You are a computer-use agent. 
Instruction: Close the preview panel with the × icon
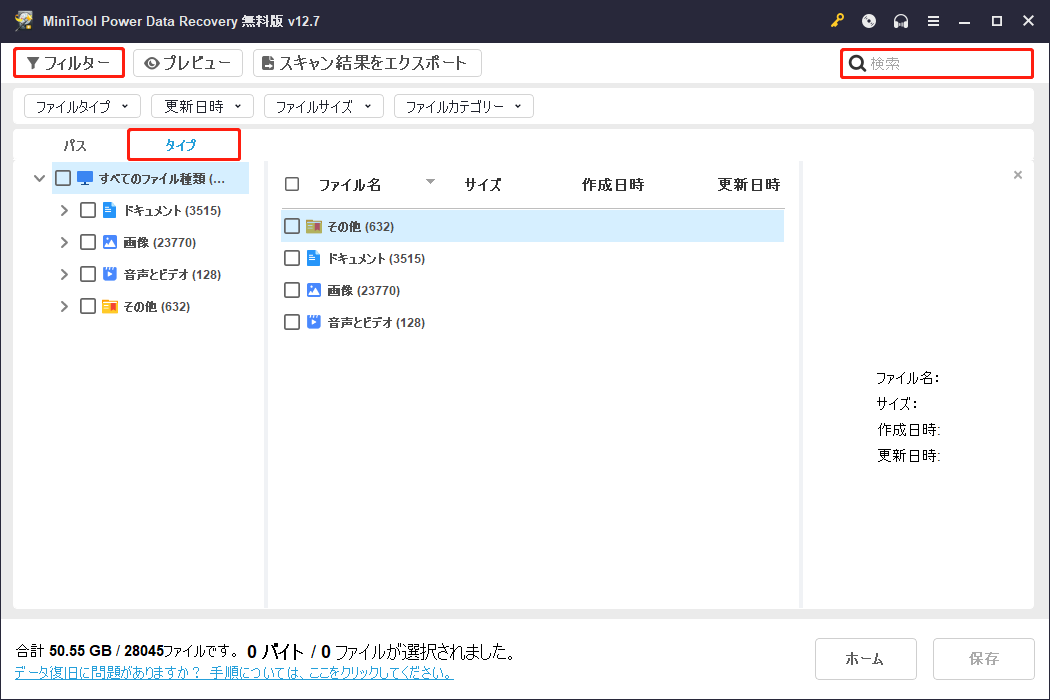(1018, 174)
